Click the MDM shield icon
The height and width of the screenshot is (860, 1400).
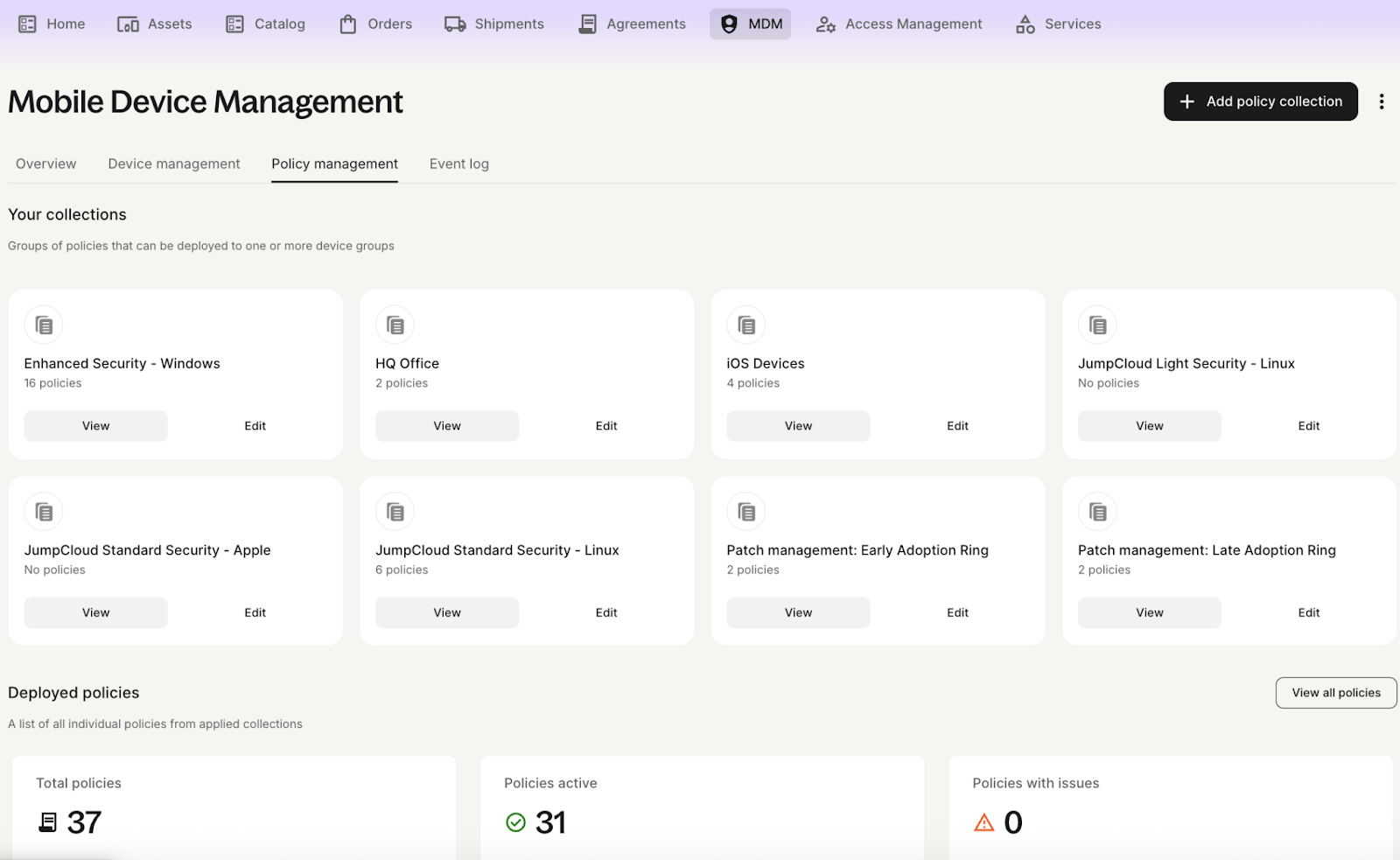click(729, 24)
